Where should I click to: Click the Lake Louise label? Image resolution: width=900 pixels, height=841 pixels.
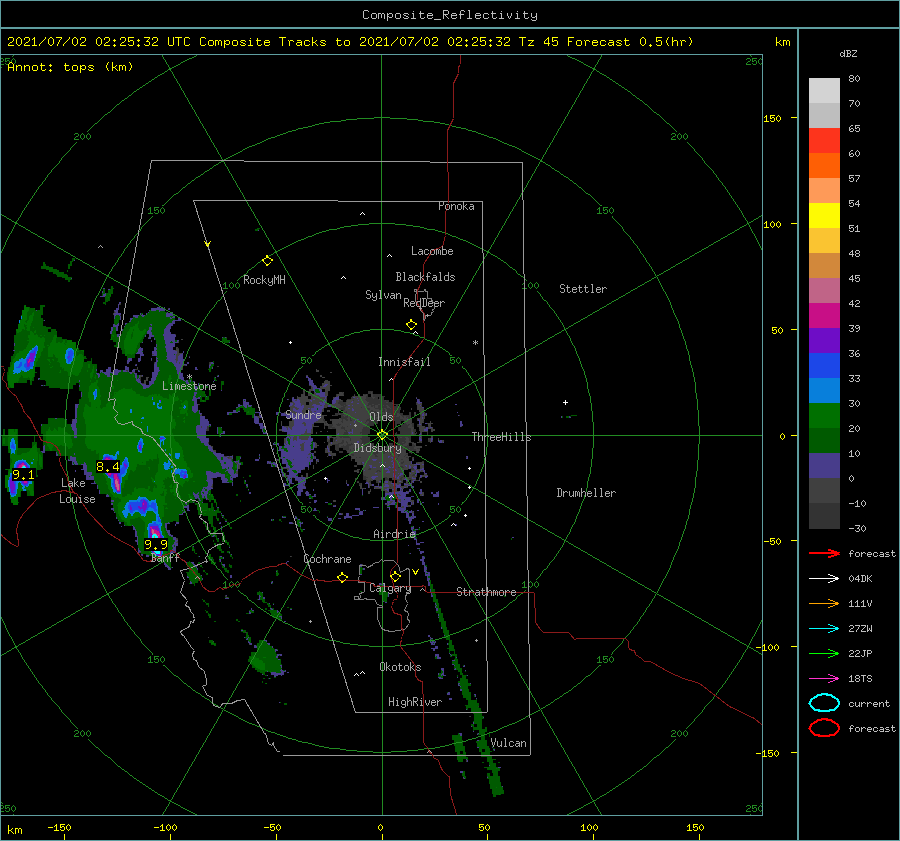[77, 491]
